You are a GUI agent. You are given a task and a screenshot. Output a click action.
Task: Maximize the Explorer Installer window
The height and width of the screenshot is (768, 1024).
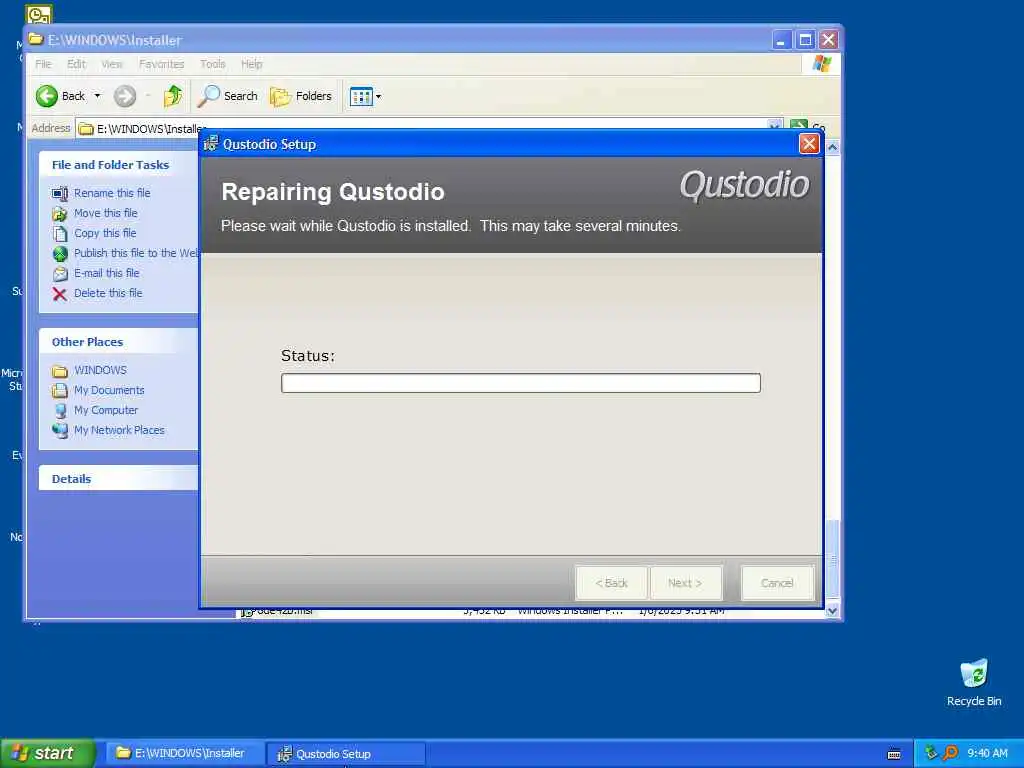pos(805,40)
